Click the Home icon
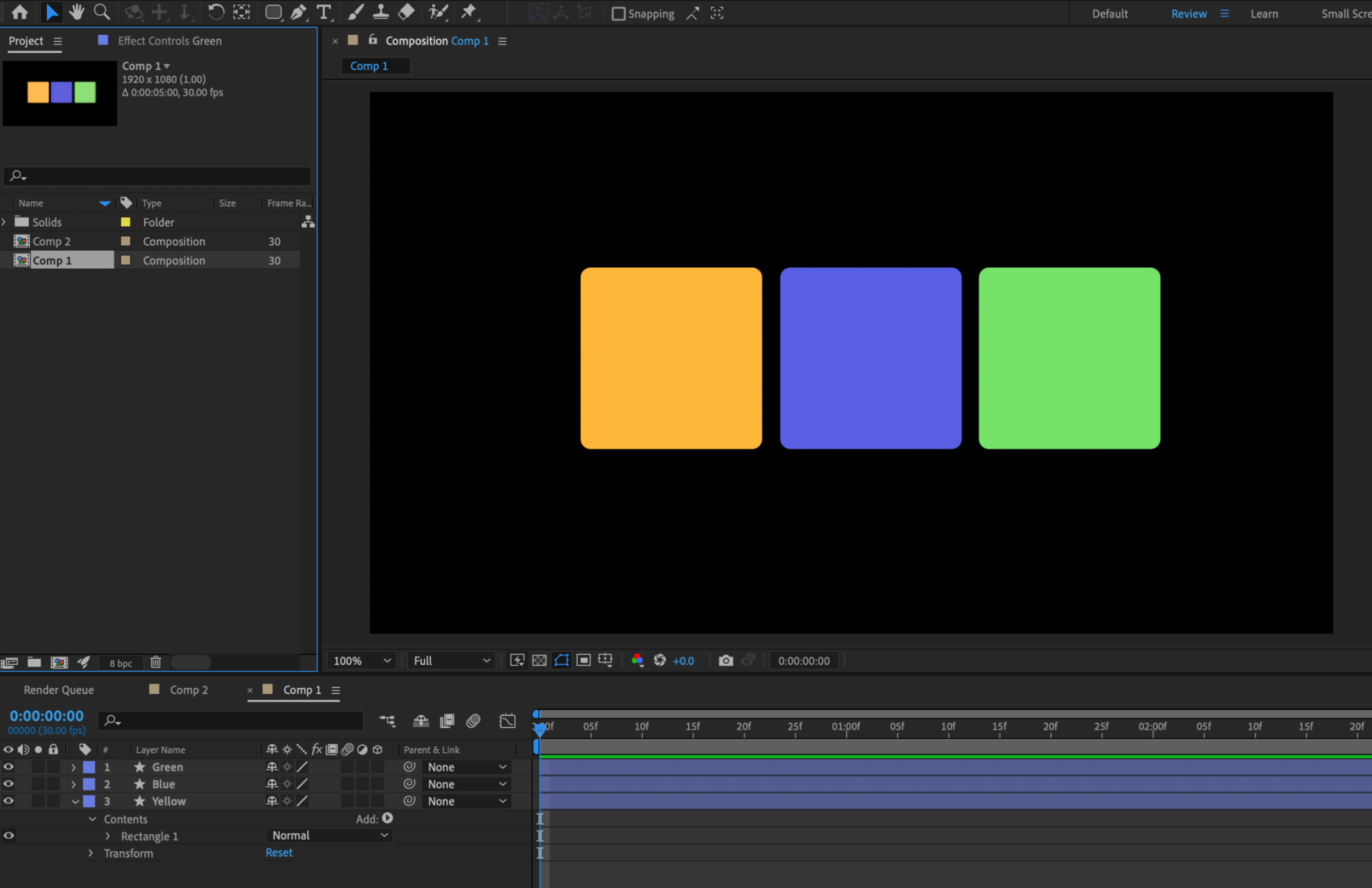1372x888 pixels. tap(20, 12)
